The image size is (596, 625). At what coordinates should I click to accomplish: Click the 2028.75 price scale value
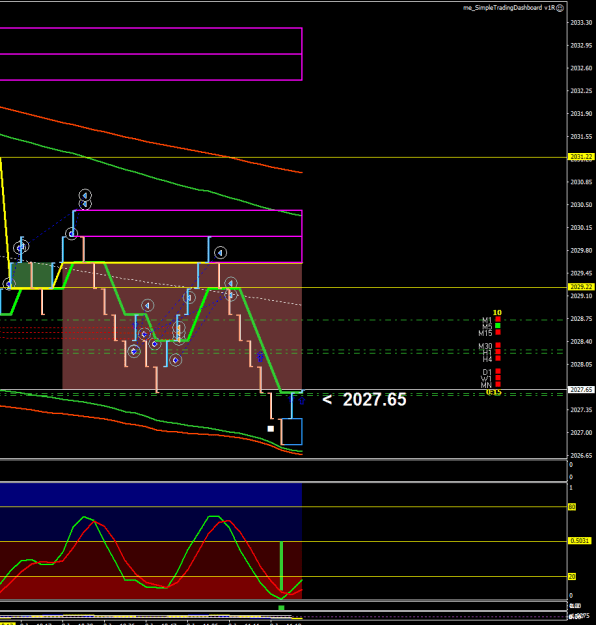coord(581,319)
